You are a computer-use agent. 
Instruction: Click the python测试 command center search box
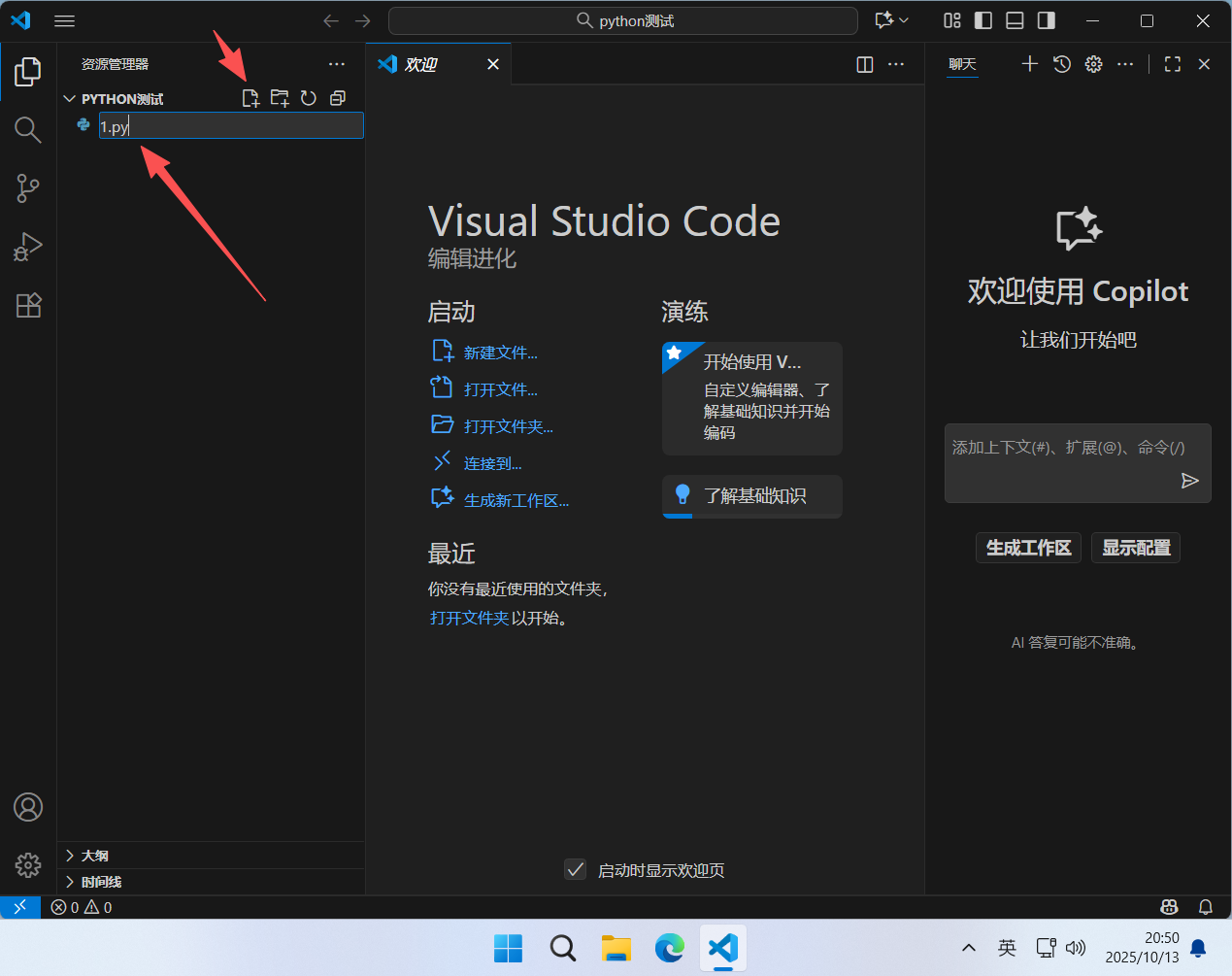pos(623,20)
